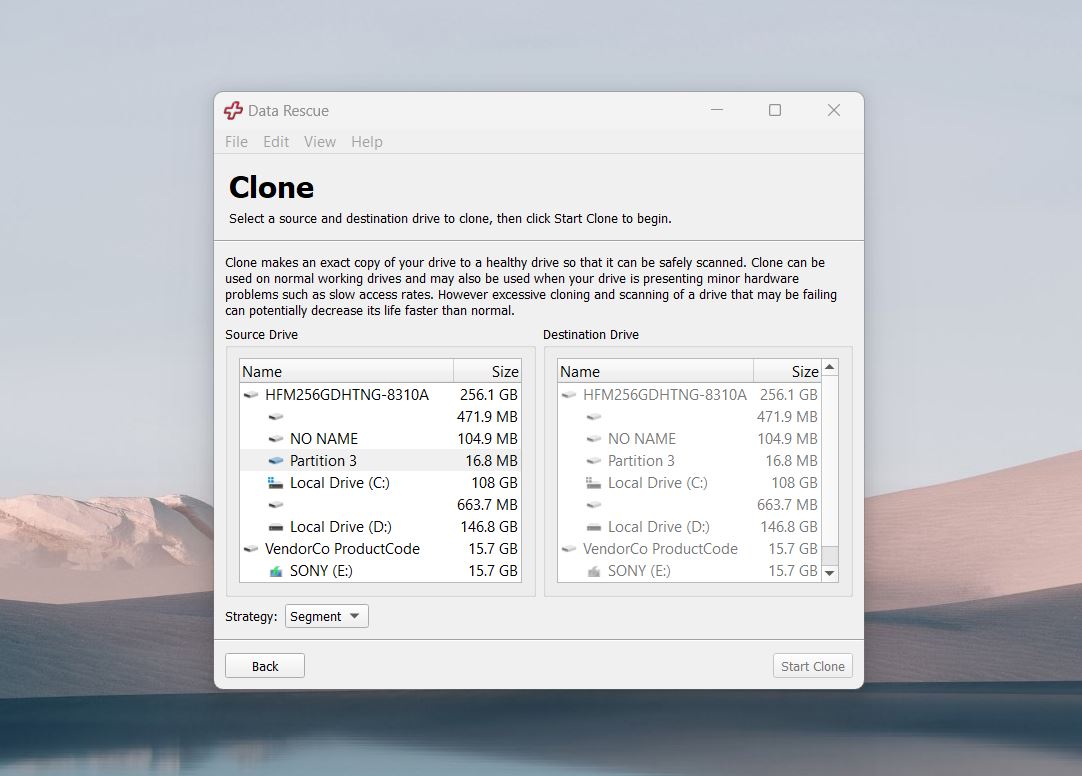Click VendorCo ProductCode drive icon in Source
1082x776 pixels.
click(251, 549)
